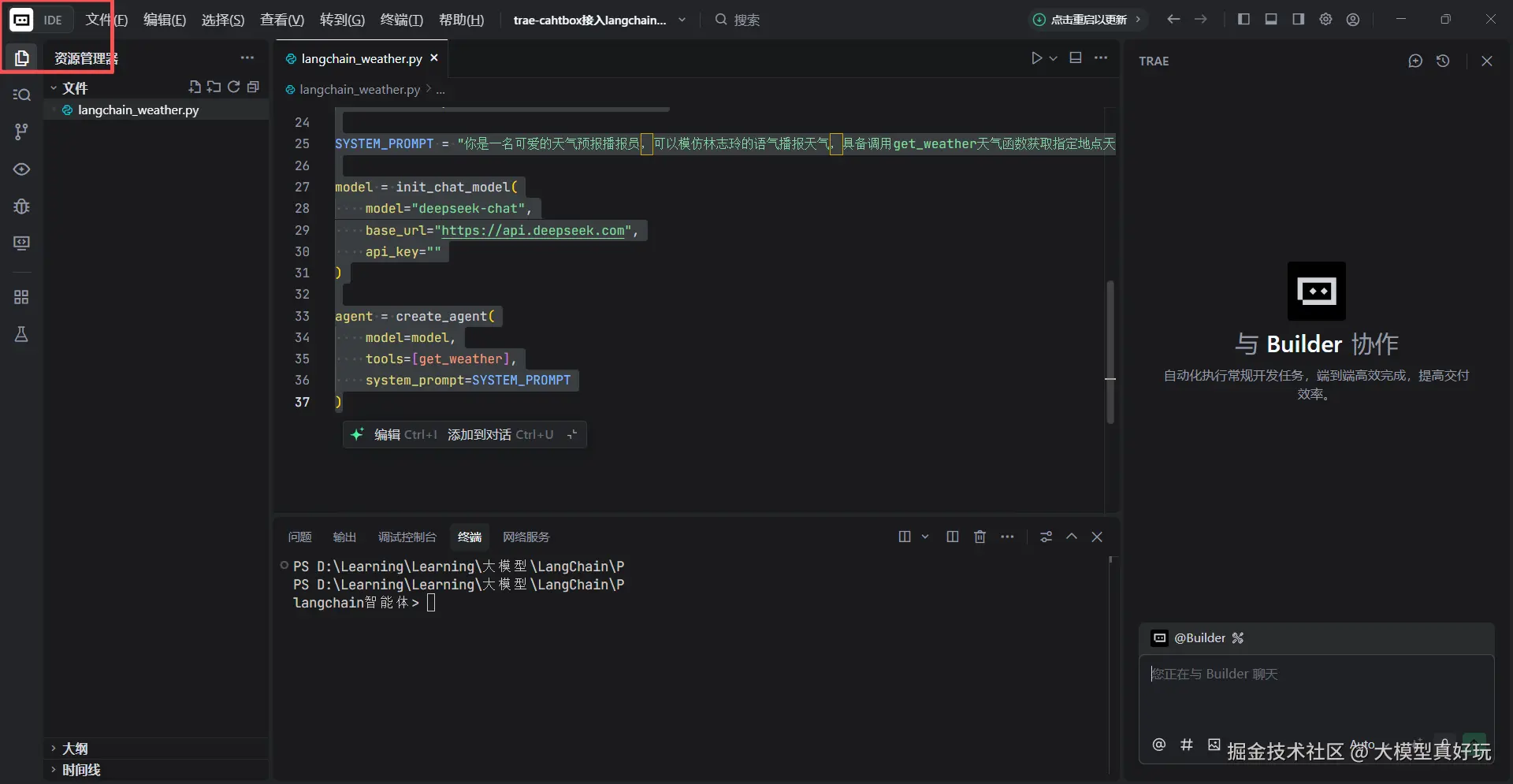Open the run options dropdown arrow
This screenshot has height=784, width=1513.
(1054, 58)
